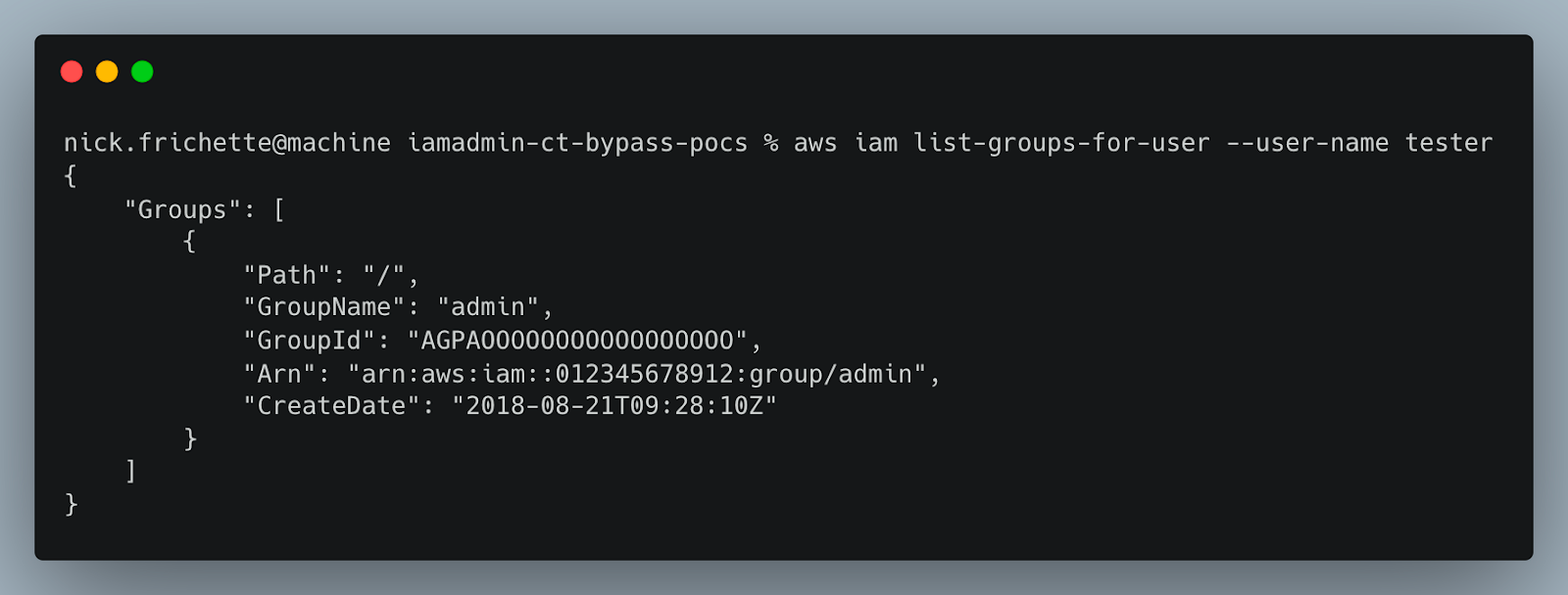The image size is (1568, 595).
Task: Click the tester username argument
Action: [1451, 143]
